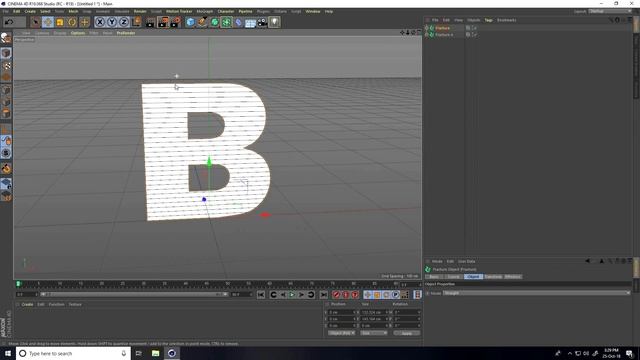Open Object Manager Tags menu
This screenshot has width=640, height=360.
(488, 20)
